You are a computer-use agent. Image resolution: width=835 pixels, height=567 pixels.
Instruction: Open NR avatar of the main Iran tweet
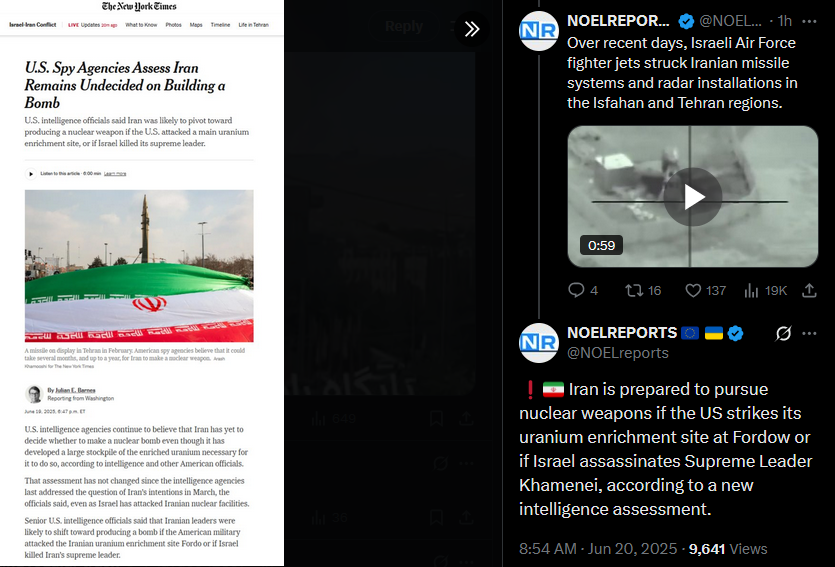pyautogui.click(x=539, y=343)
